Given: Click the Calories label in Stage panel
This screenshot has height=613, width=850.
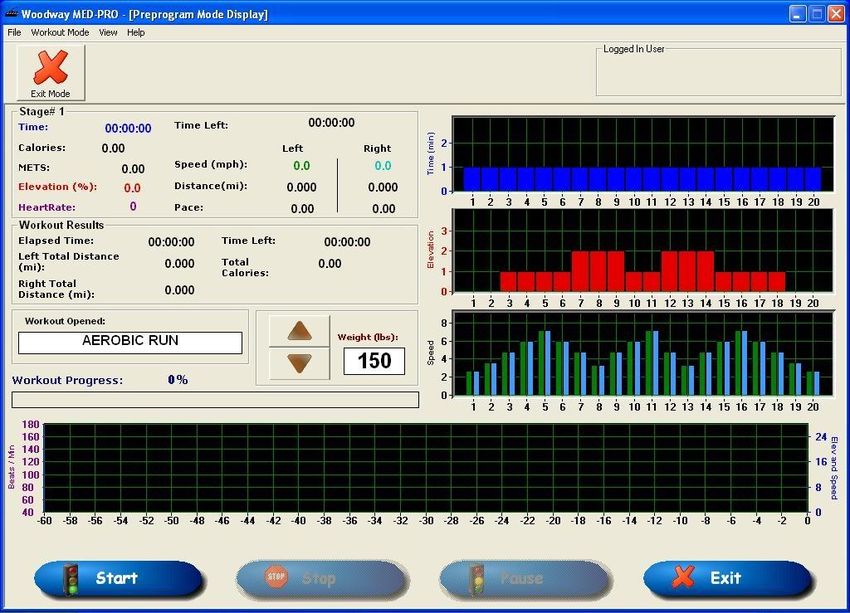Looking at the screenshot, I should coord(42,148).
